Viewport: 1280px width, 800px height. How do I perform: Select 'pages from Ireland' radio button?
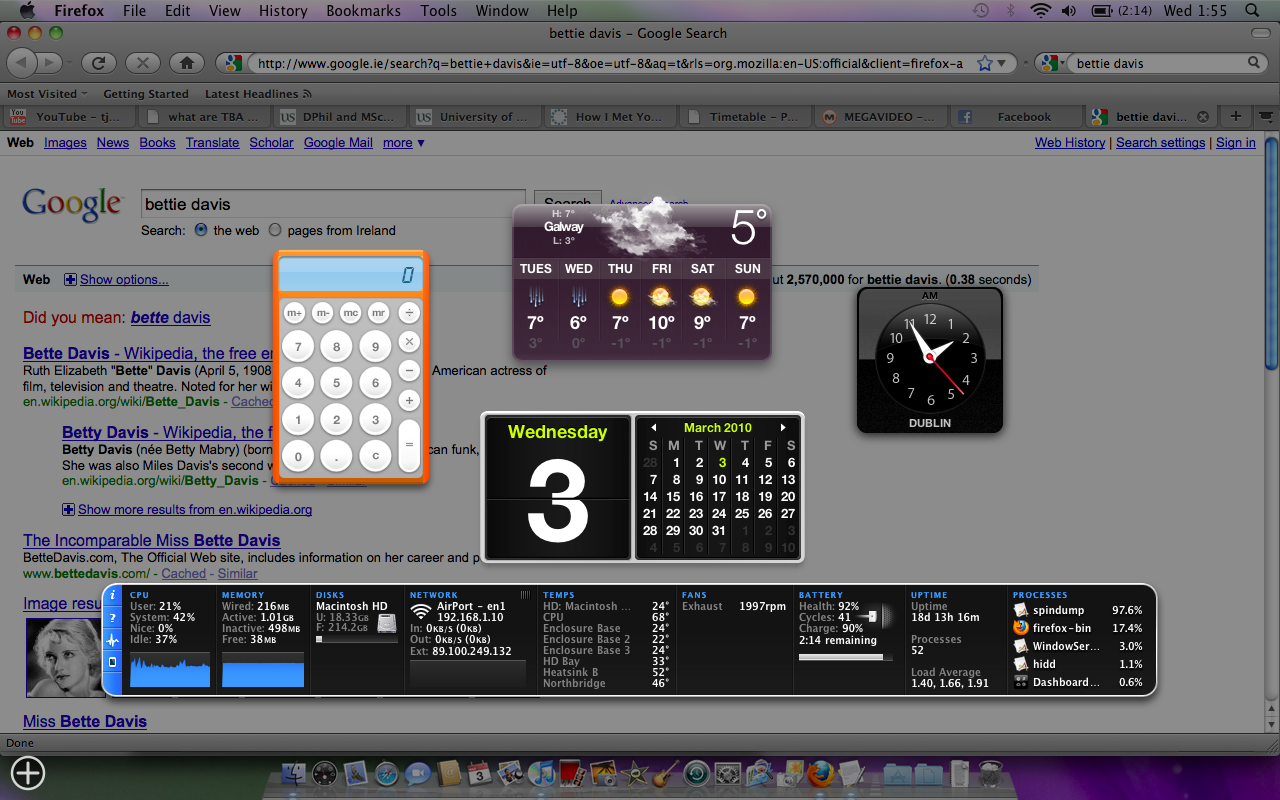click(x=275, y=230)
